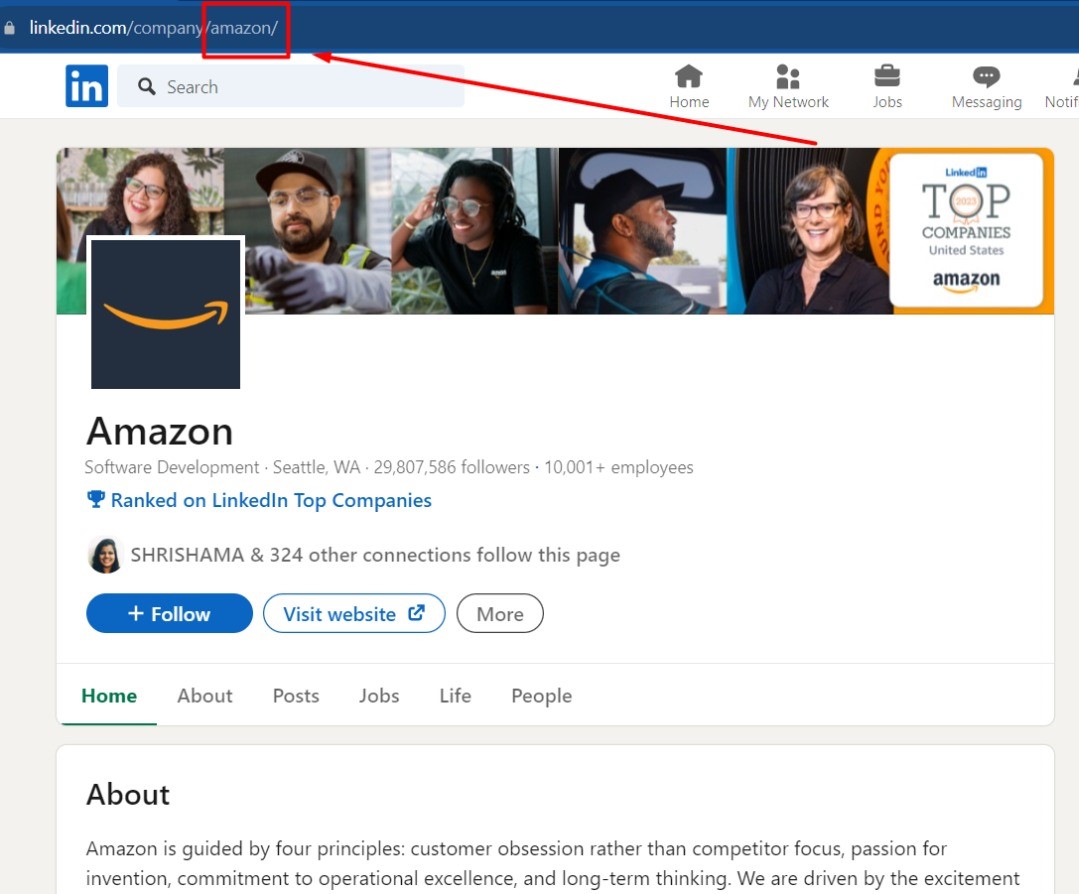Click the Amazon company logo
Viewport: 1079px width, 894px height.
click(x=166, y=313)
